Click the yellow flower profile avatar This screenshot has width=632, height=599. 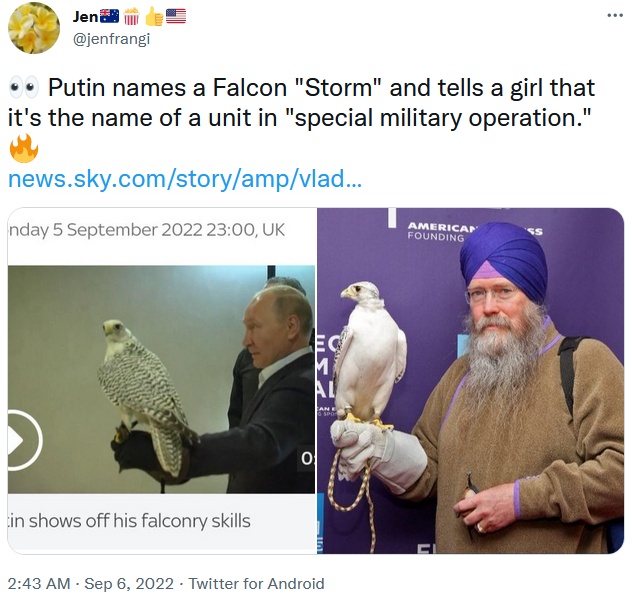click(34, 28)
